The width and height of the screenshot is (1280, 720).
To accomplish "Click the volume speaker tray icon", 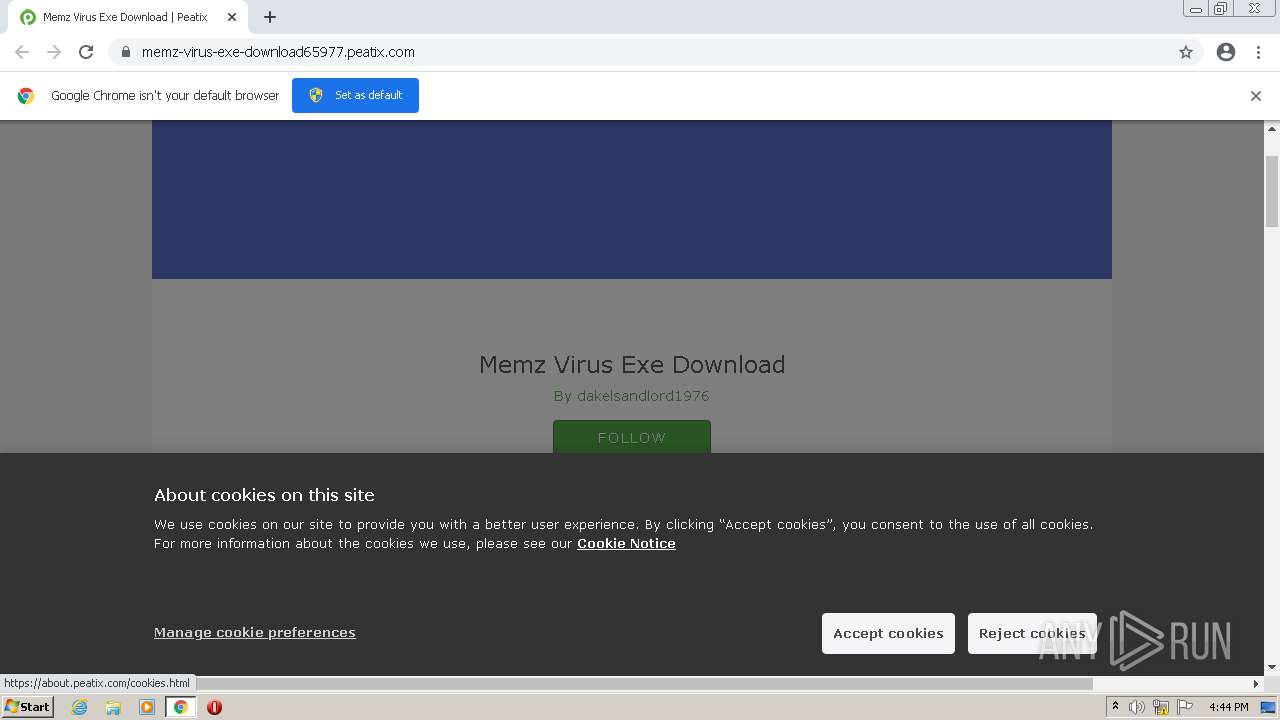I will click(x=1137, y=707).
